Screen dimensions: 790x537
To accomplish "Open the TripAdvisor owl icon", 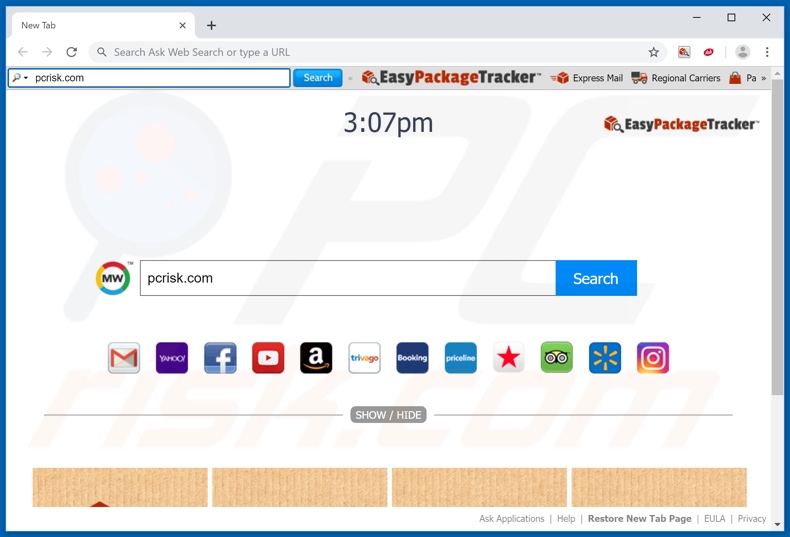I will pos(557,358).
